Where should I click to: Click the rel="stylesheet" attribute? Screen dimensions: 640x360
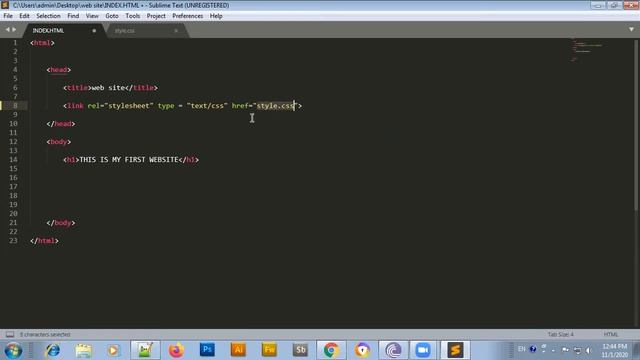click(120, 106)
